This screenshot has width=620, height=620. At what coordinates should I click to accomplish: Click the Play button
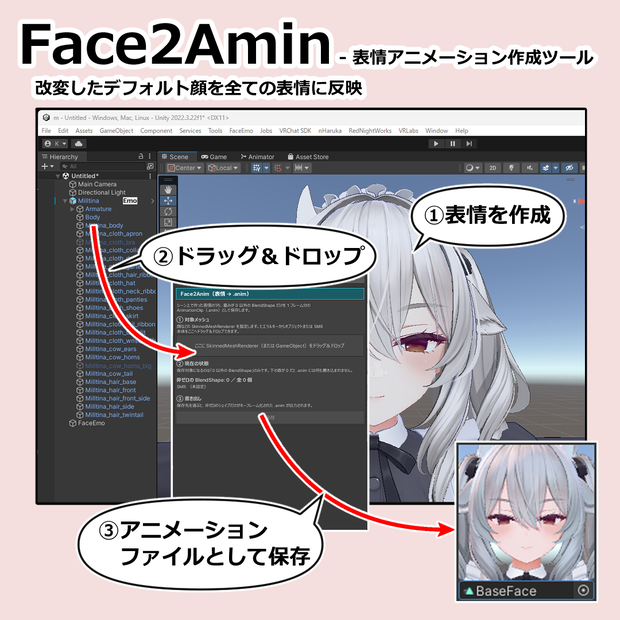click(x=436, y=144)
